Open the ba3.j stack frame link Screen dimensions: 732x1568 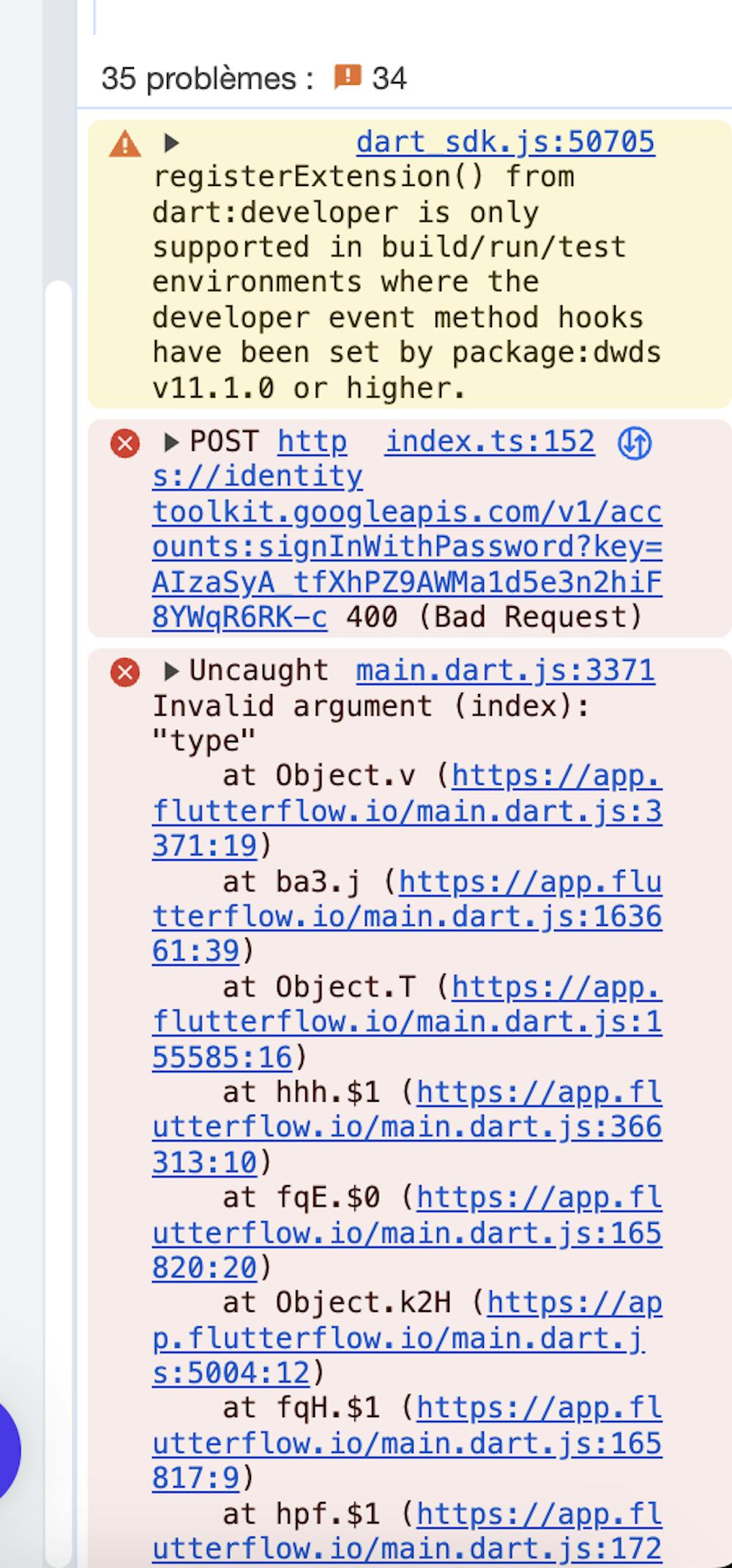pos(407,916)
